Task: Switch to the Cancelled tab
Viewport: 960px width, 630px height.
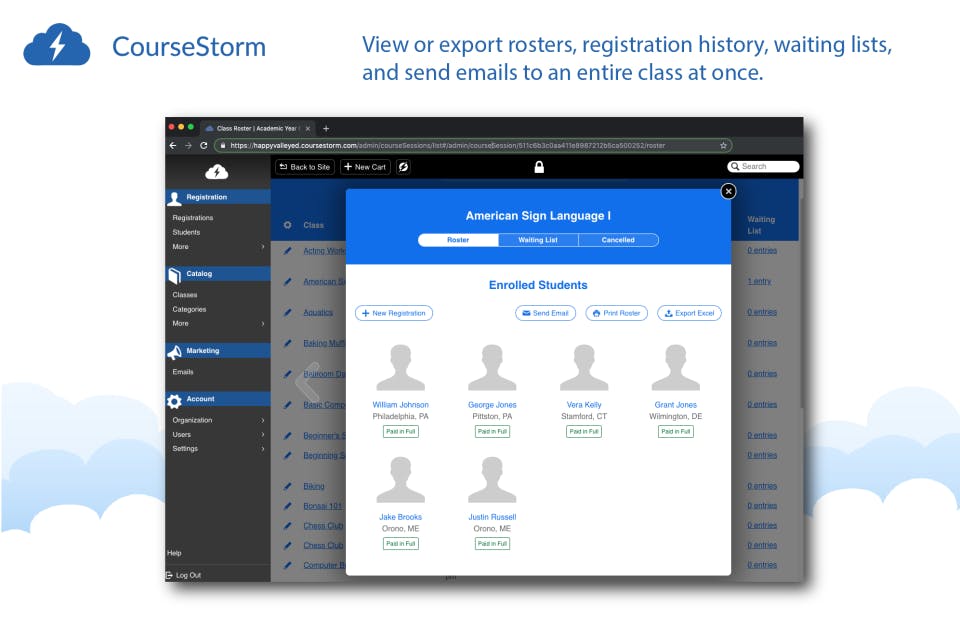Action: click(x=618, y=240)
